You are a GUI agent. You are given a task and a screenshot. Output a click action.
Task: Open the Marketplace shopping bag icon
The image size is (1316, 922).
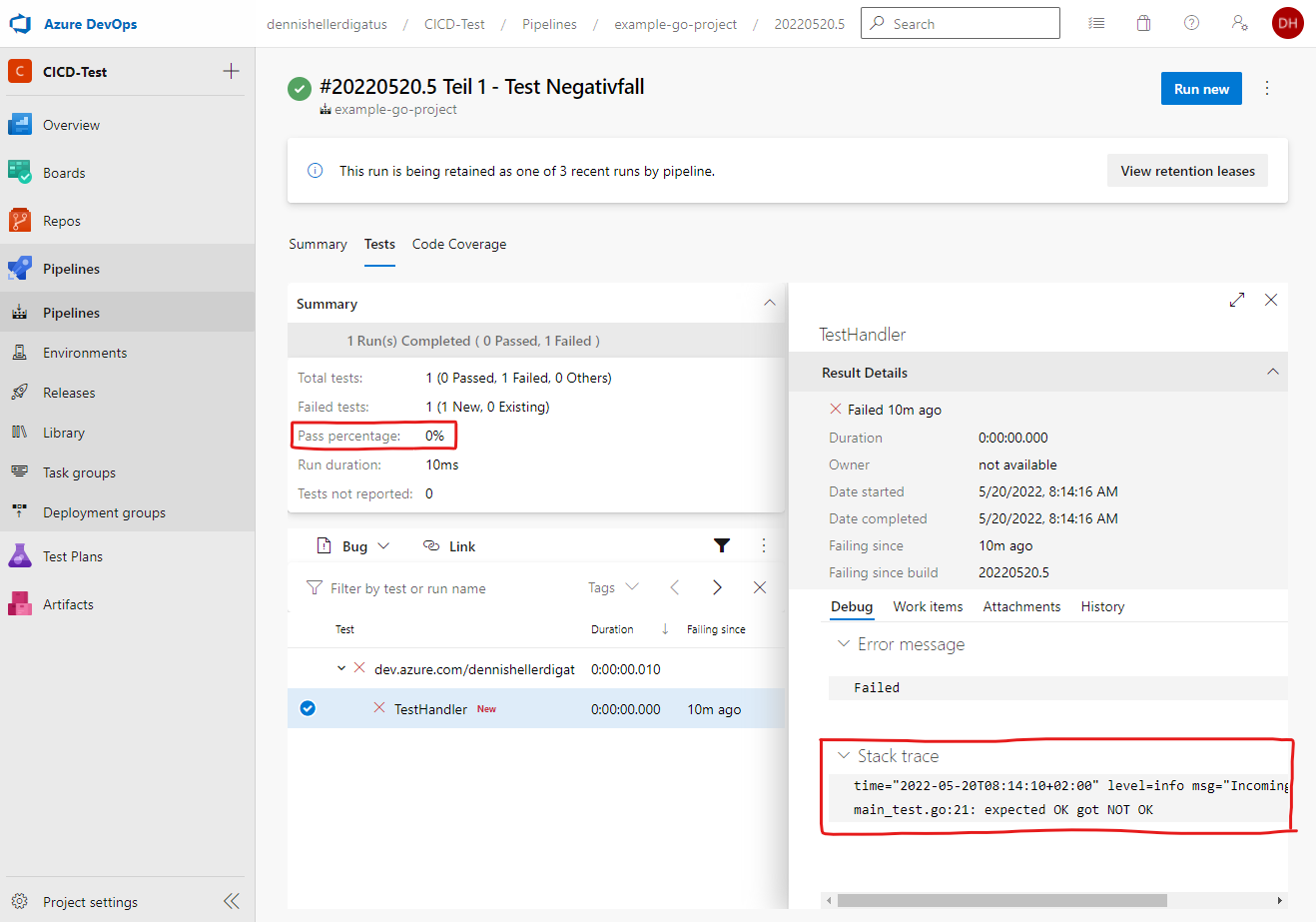pos(1144,23)
